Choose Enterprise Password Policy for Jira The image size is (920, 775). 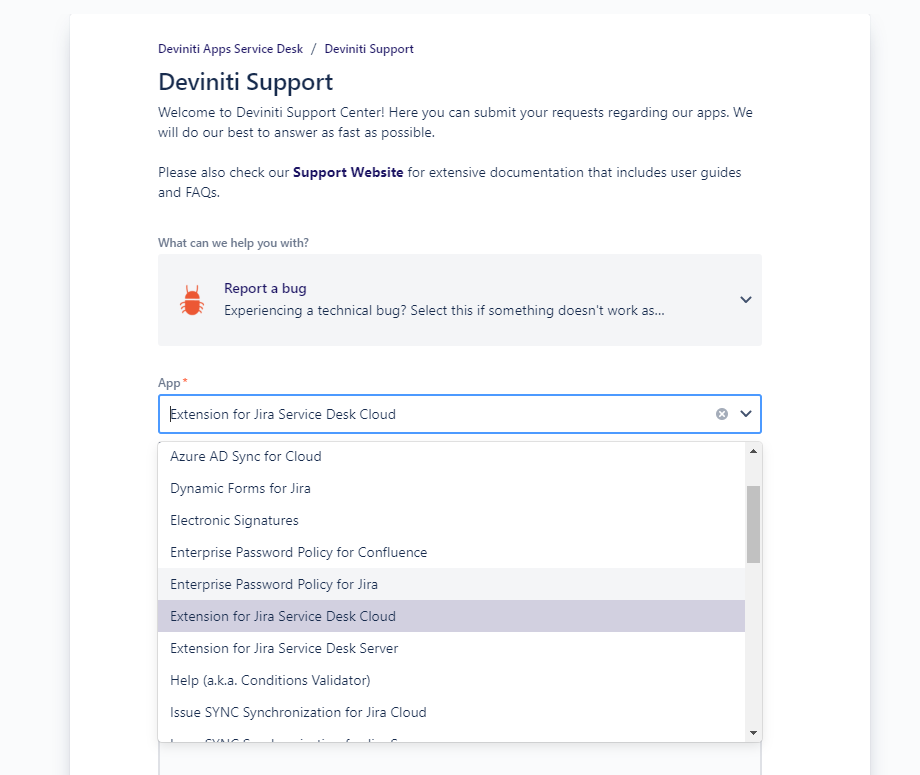pyautogui.click(x=451, y=584)
